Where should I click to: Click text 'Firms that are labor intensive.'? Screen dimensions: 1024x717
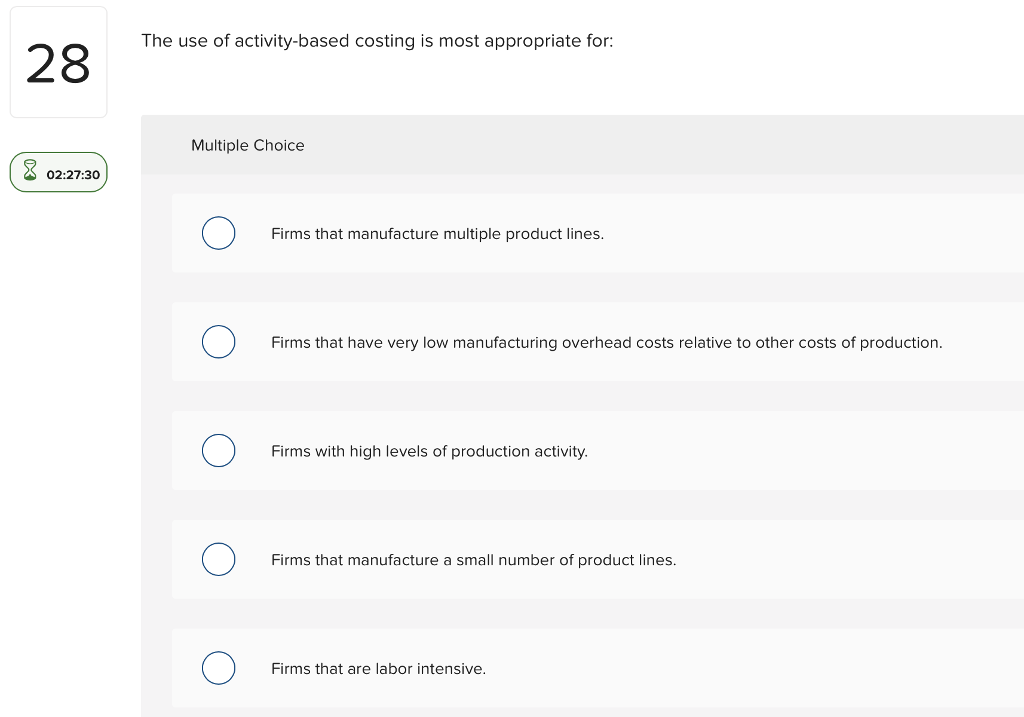(378, 669)
